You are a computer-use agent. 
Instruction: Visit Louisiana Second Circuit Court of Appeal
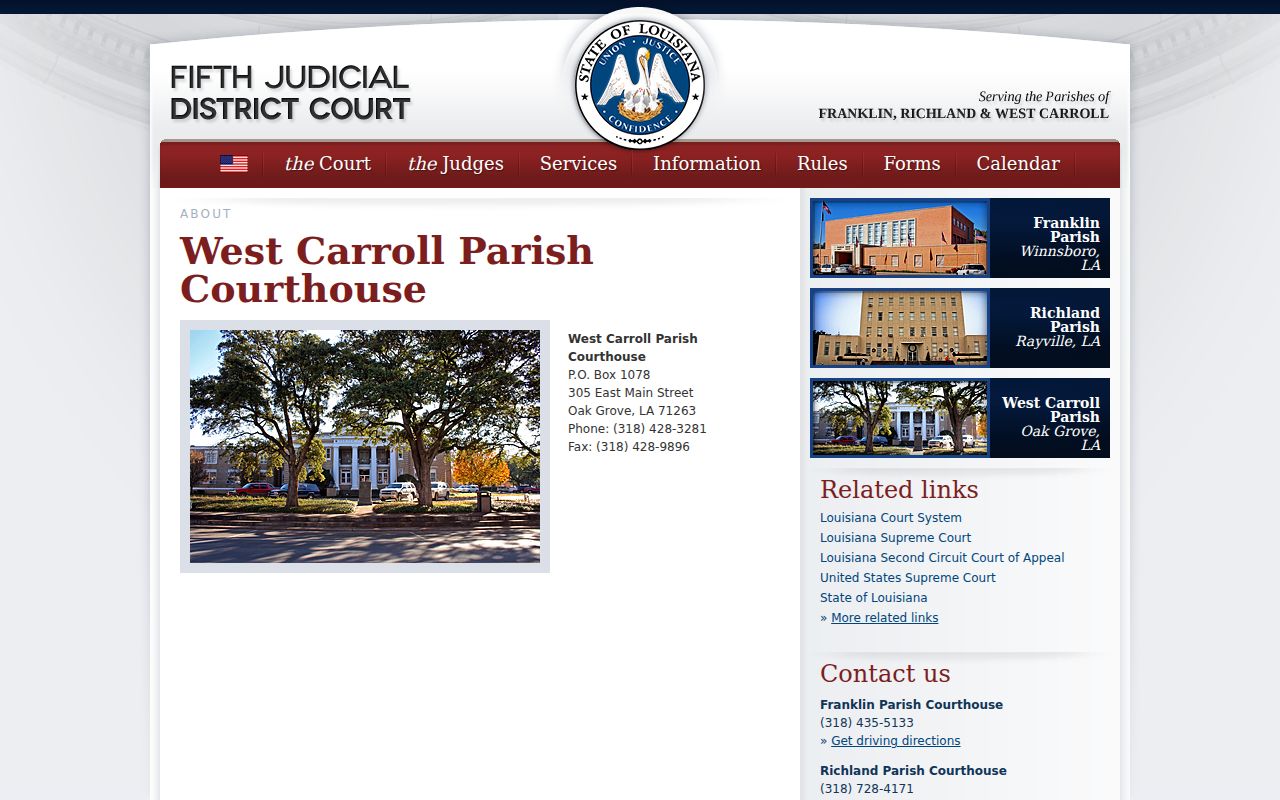click(942, 558)
